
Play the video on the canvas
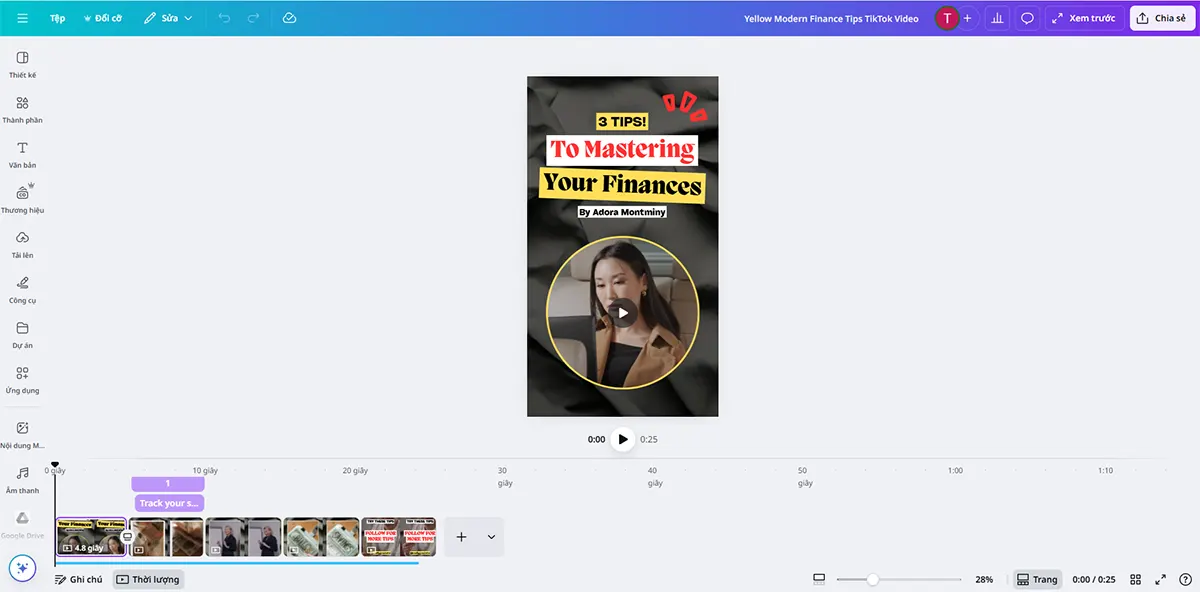click(623, 312)
